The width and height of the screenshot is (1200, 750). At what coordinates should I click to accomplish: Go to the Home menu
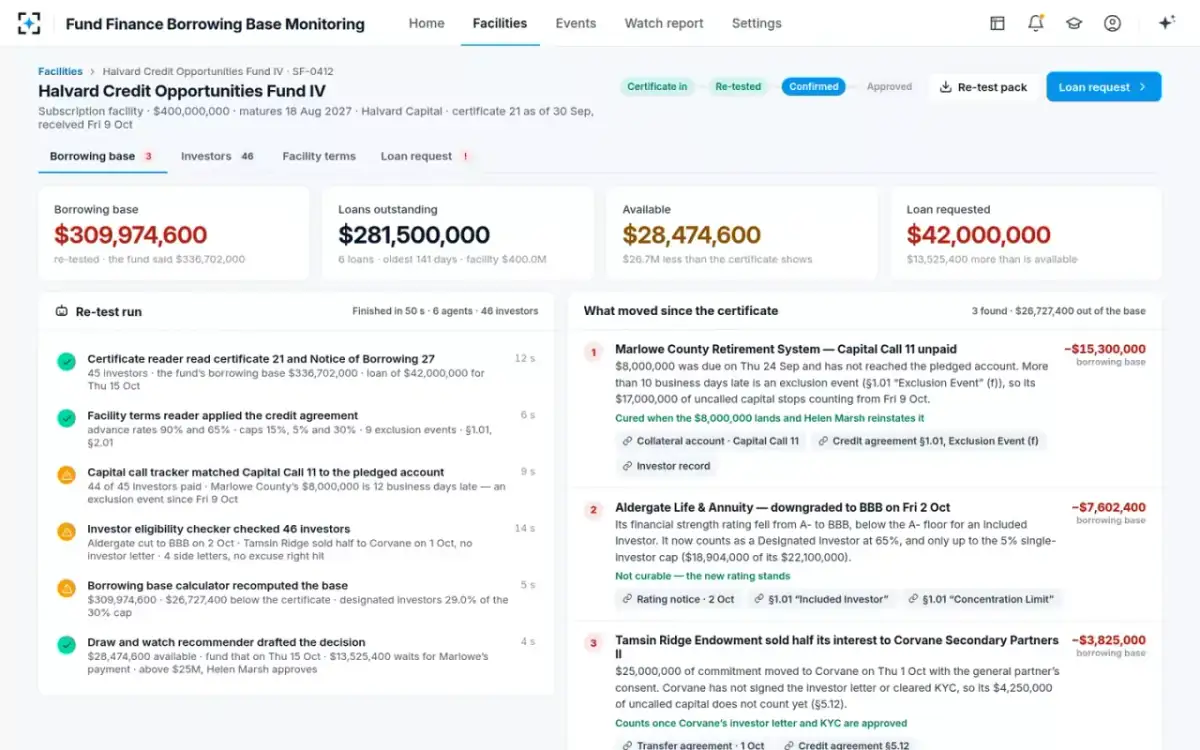point(427,23)
